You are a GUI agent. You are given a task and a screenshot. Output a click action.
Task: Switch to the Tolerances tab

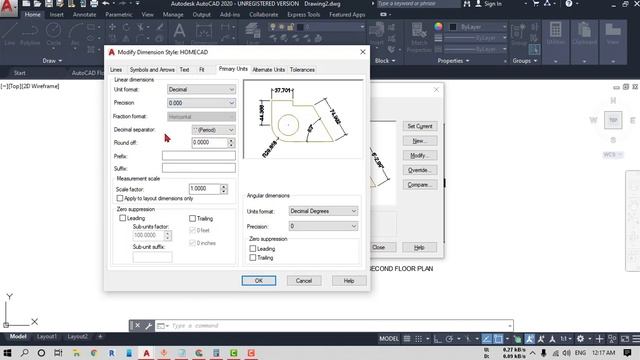click(302, 70)
